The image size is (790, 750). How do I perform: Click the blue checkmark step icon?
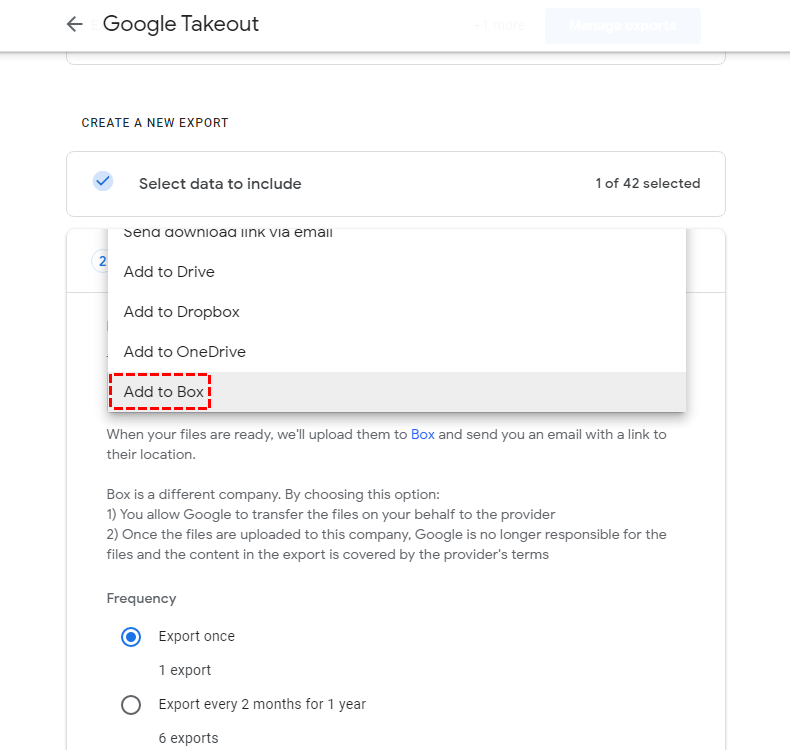(102, 182)
